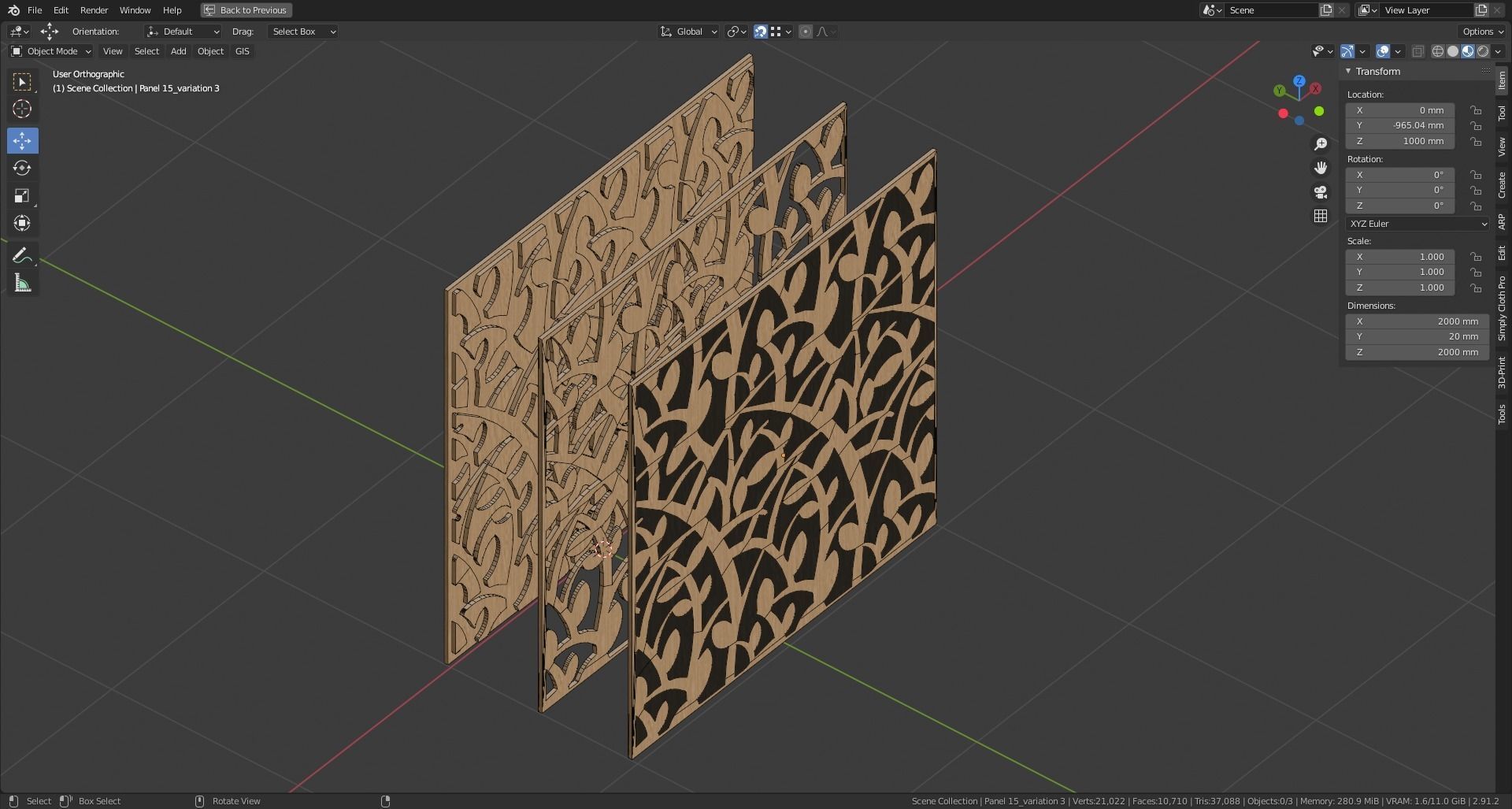
Task: Click the pan view hand gizmo
Action: point(1321,168)
